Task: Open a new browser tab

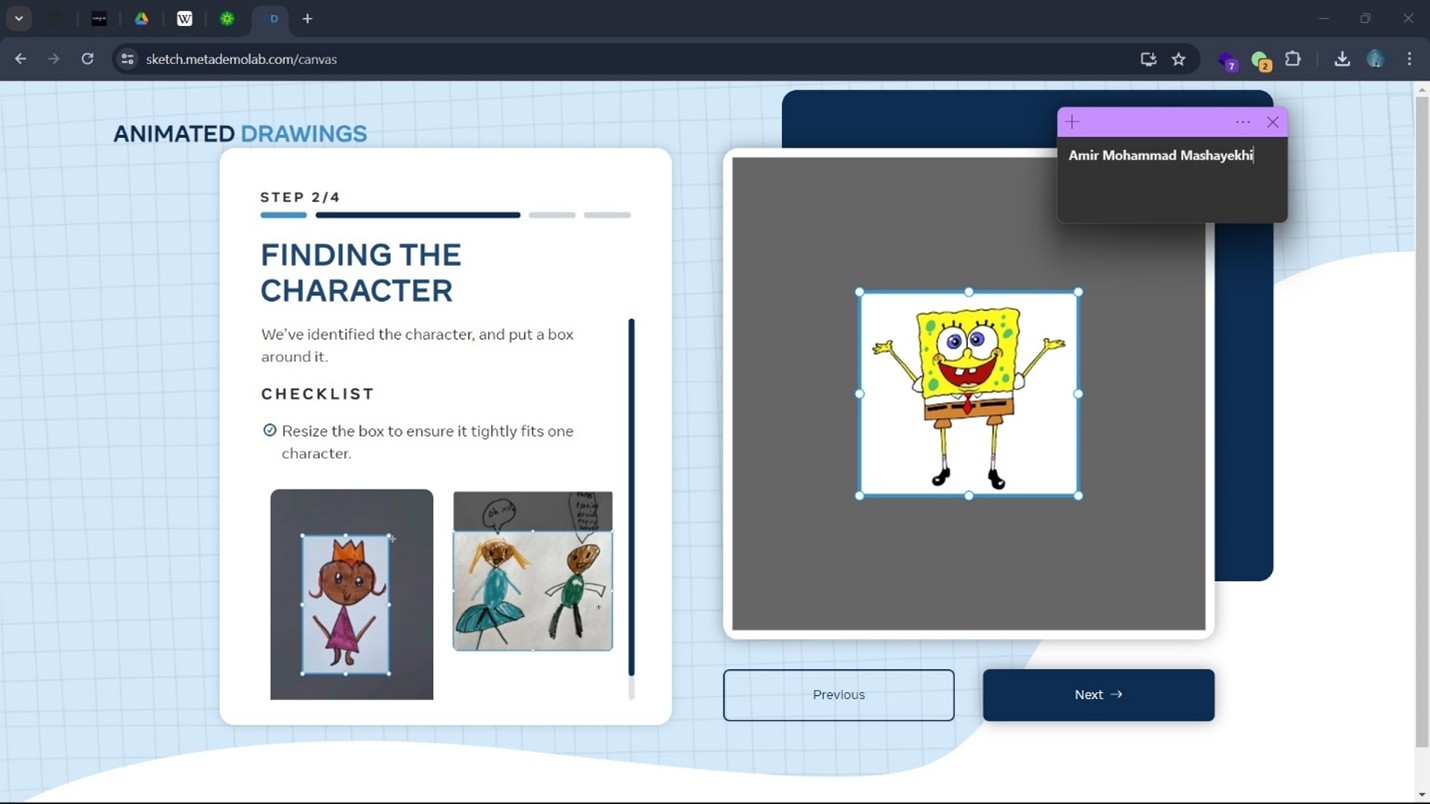Action: 308,19
